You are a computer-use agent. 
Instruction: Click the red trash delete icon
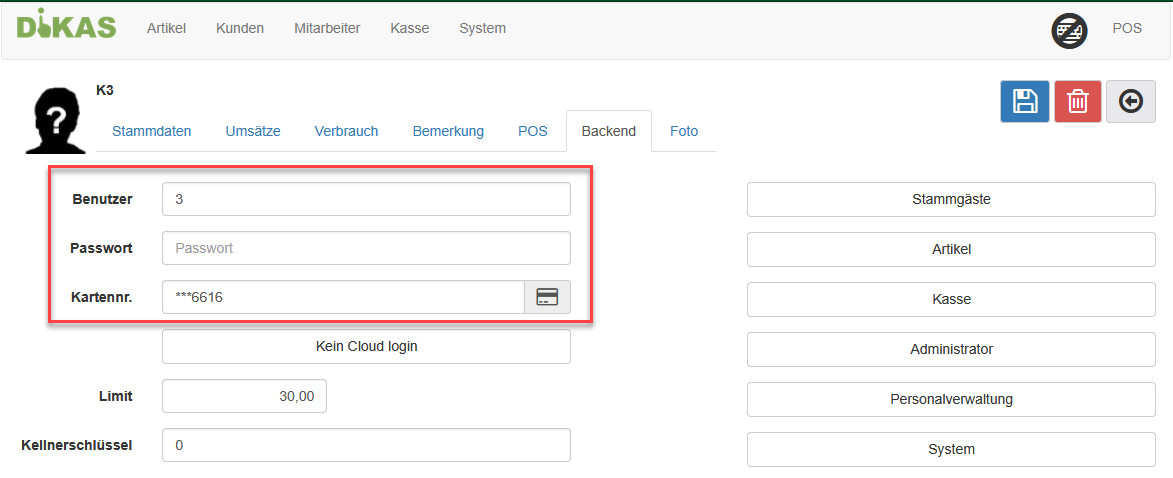click(x=1078, y=102)
